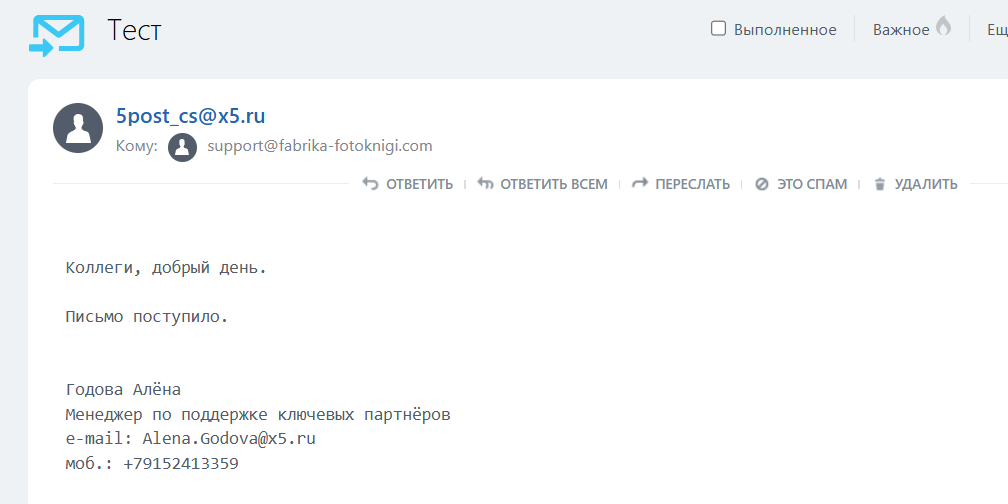Open the partially visible Ещё menu

pyautogui.click(x=996, y=30)
